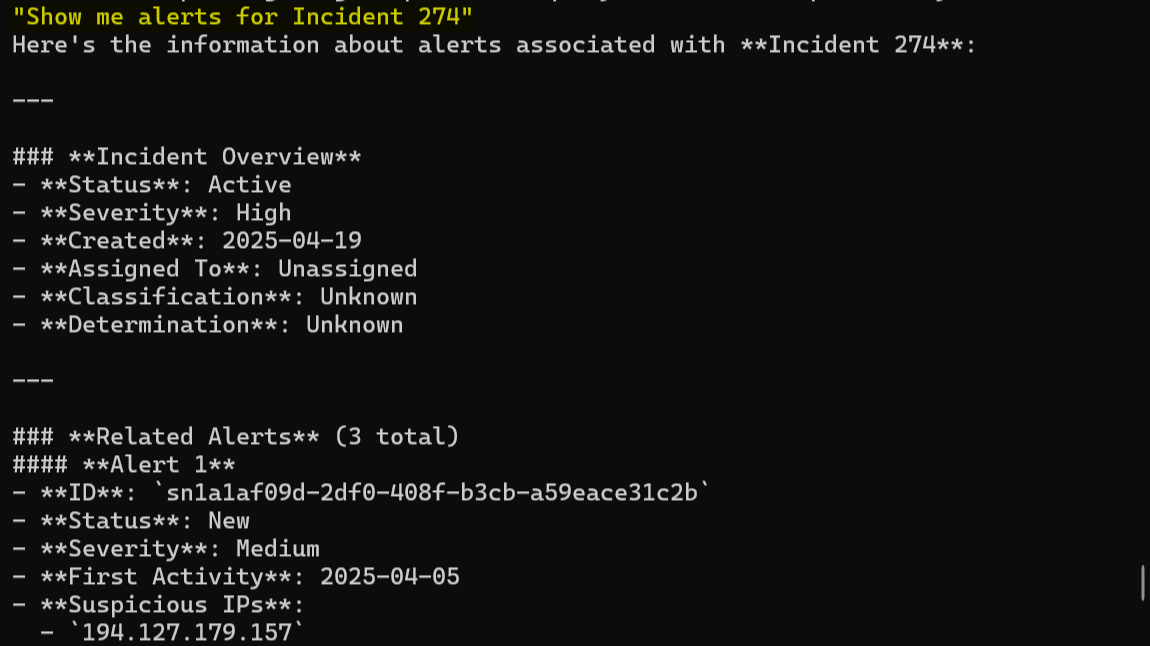The image size is (1150, 646).
Task: Click the Unassigned value for Assigned To
Action: [347, 269]
